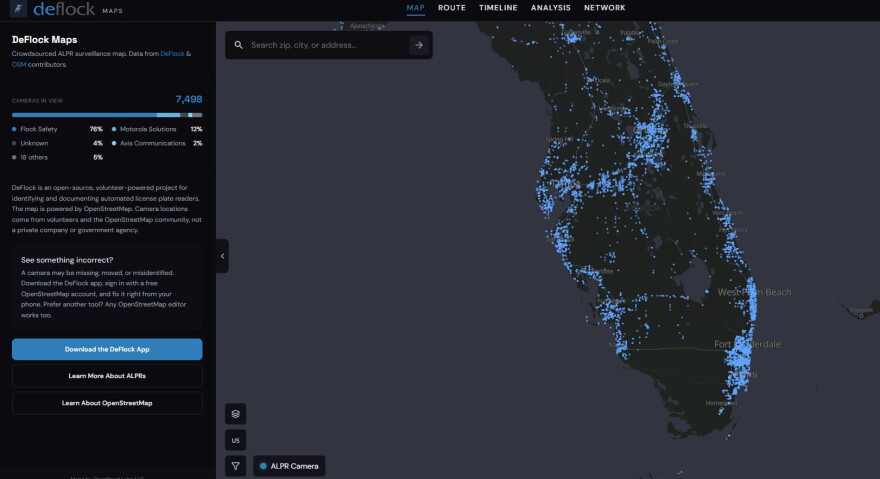Toggle the ALPR Camera legend chip

coord(289,466)
